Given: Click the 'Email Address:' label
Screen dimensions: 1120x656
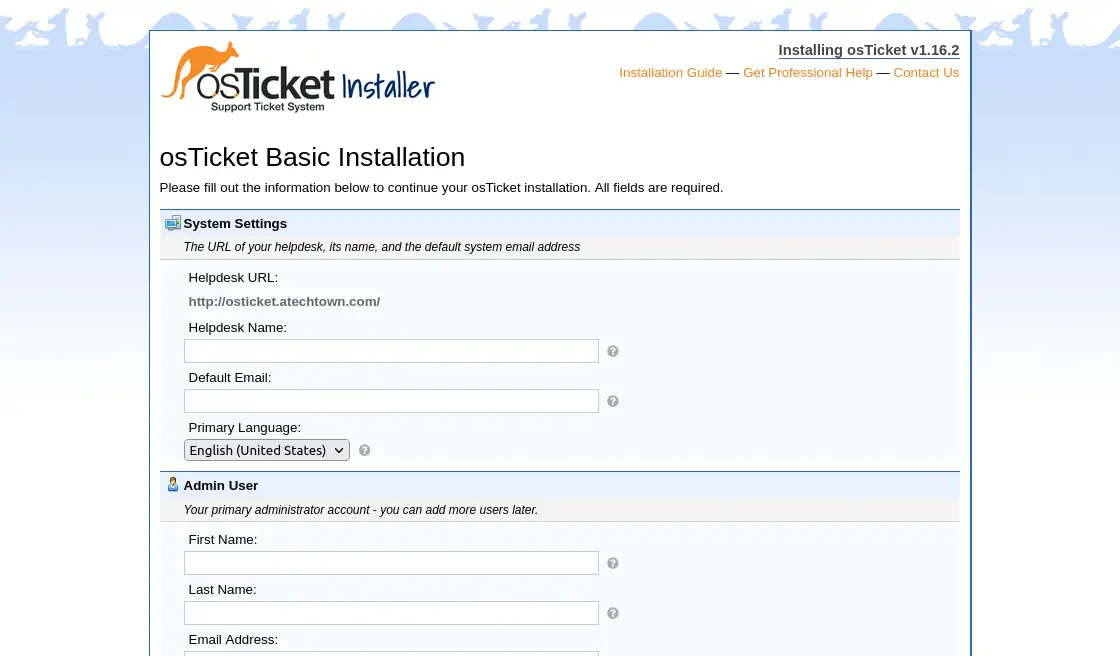Looking at the screenshot, I should coord(234,640).
